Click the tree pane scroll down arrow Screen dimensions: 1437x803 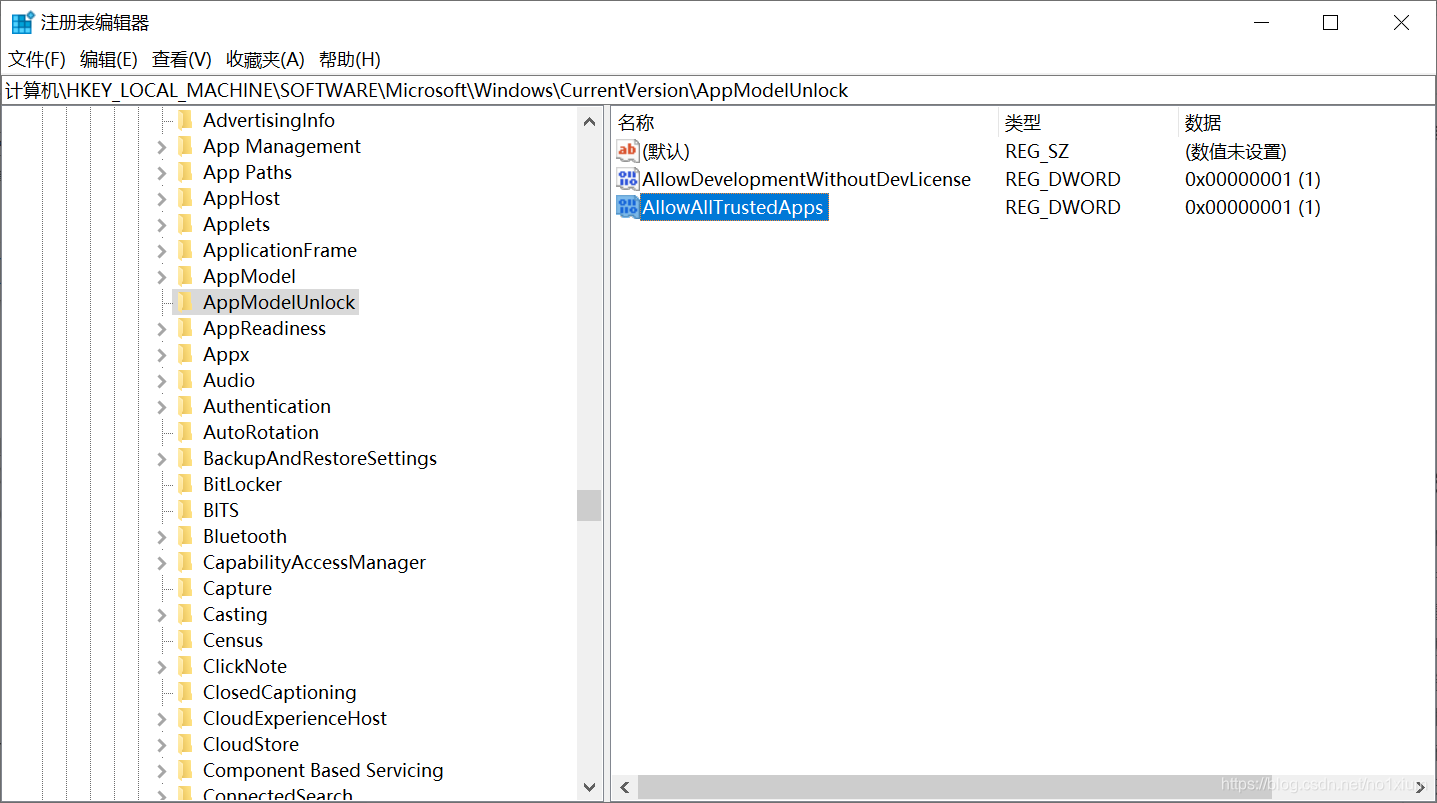coord(589,787)
